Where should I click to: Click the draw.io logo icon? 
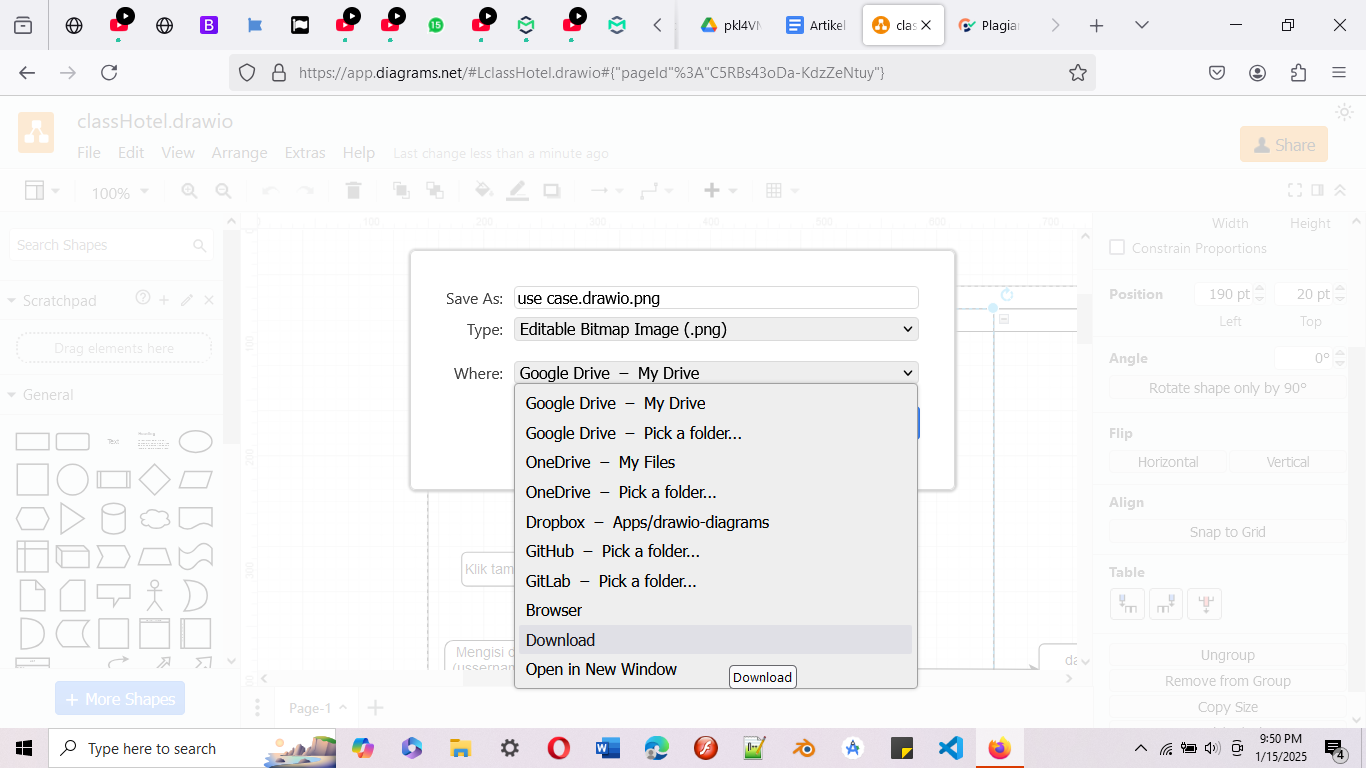[36, 133]
